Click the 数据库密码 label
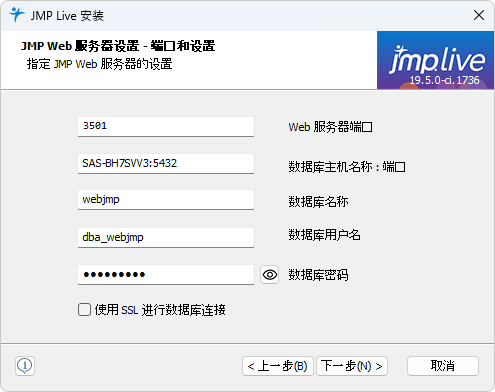 pos(318,275)
